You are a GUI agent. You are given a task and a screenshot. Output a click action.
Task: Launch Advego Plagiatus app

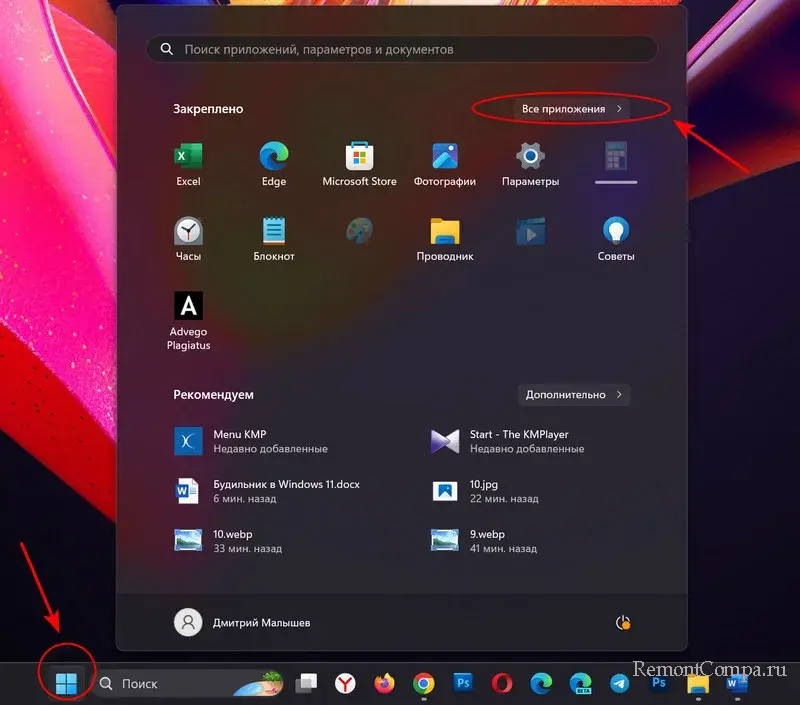[x=188, y=321]
